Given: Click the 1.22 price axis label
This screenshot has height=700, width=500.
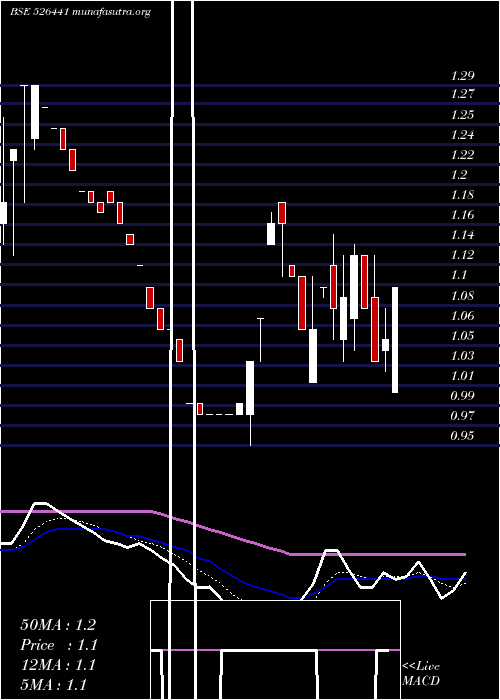Looking at the screenshot, I should point(462,154).
